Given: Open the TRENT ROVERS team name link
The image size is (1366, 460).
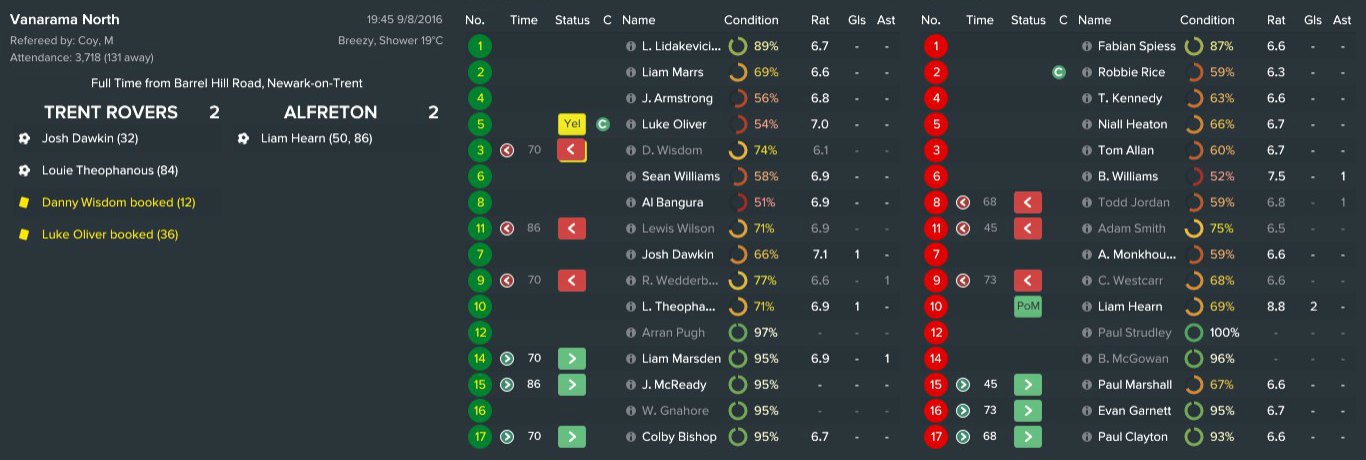Looking at the screenshot, I should click(x=111, y=112).
